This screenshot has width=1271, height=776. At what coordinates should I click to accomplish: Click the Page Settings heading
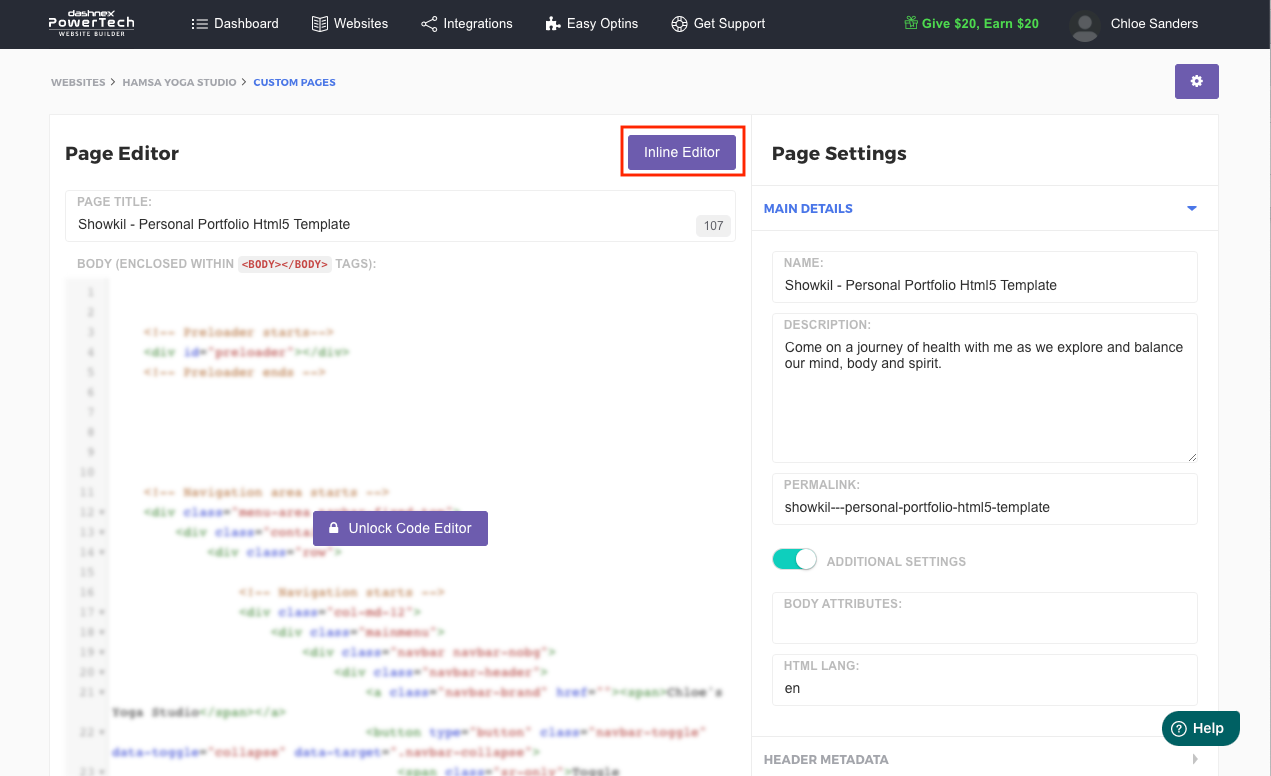pos(839,153)
